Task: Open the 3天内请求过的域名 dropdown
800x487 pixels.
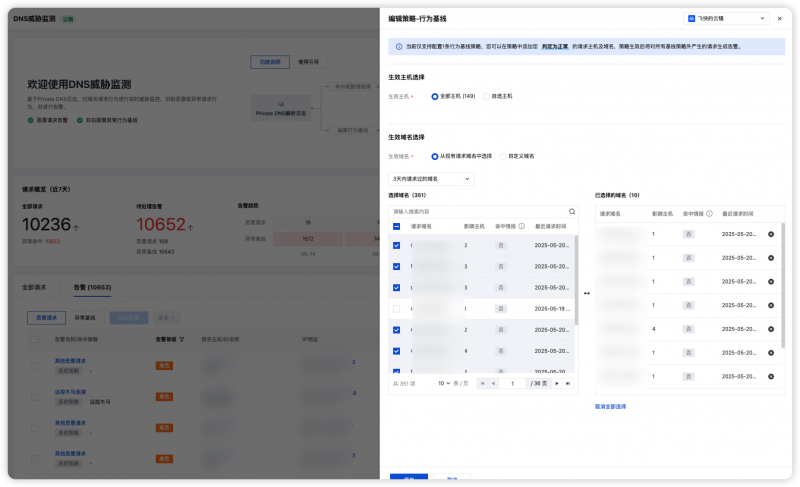Action: (x=431, y=179)
